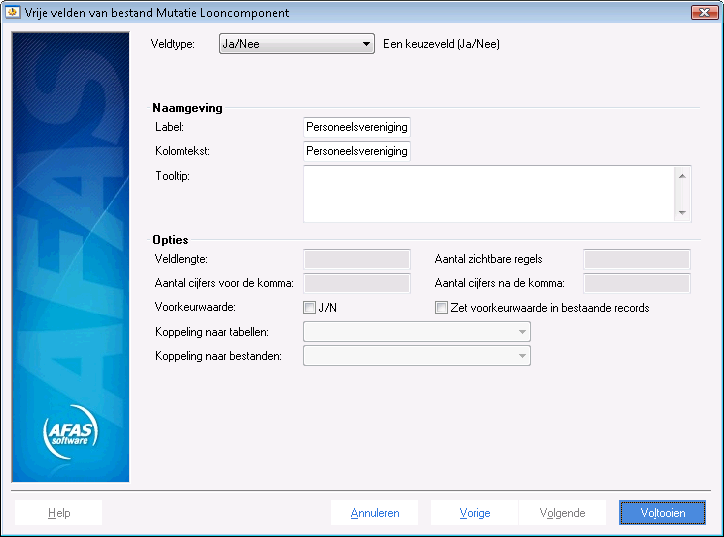
Task: Click the 'Tooltip:' label
Action: pos(172,176)
